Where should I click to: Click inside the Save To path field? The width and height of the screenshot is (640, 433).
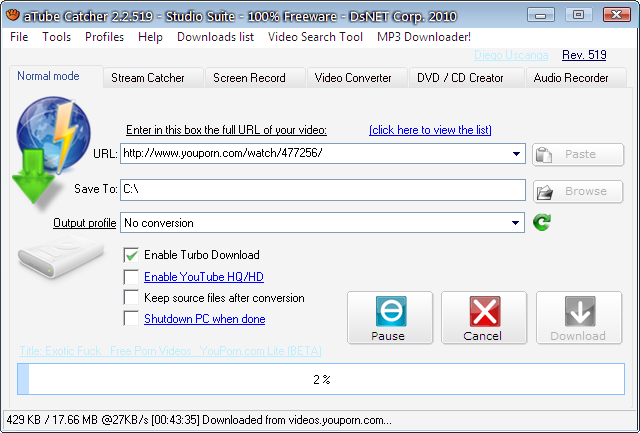(x=322, y=190)
